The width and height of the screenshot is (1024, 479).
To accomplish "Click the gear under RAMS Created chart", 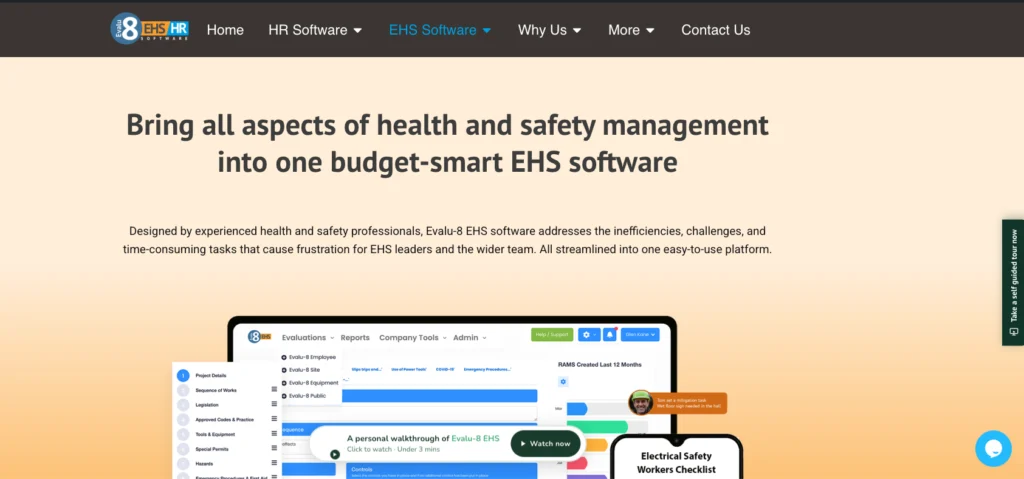I will tap(564, 382).
